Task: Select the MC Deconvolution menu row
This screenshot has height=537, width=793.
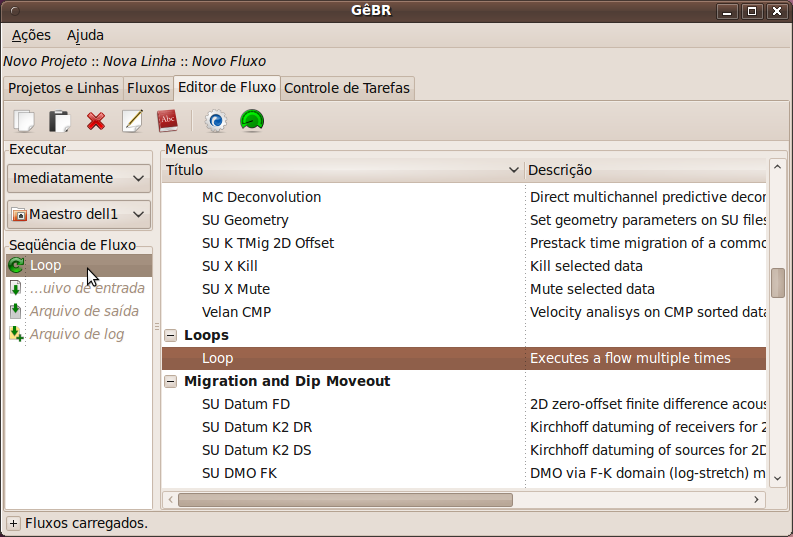Action: click(x=464, y=197)
